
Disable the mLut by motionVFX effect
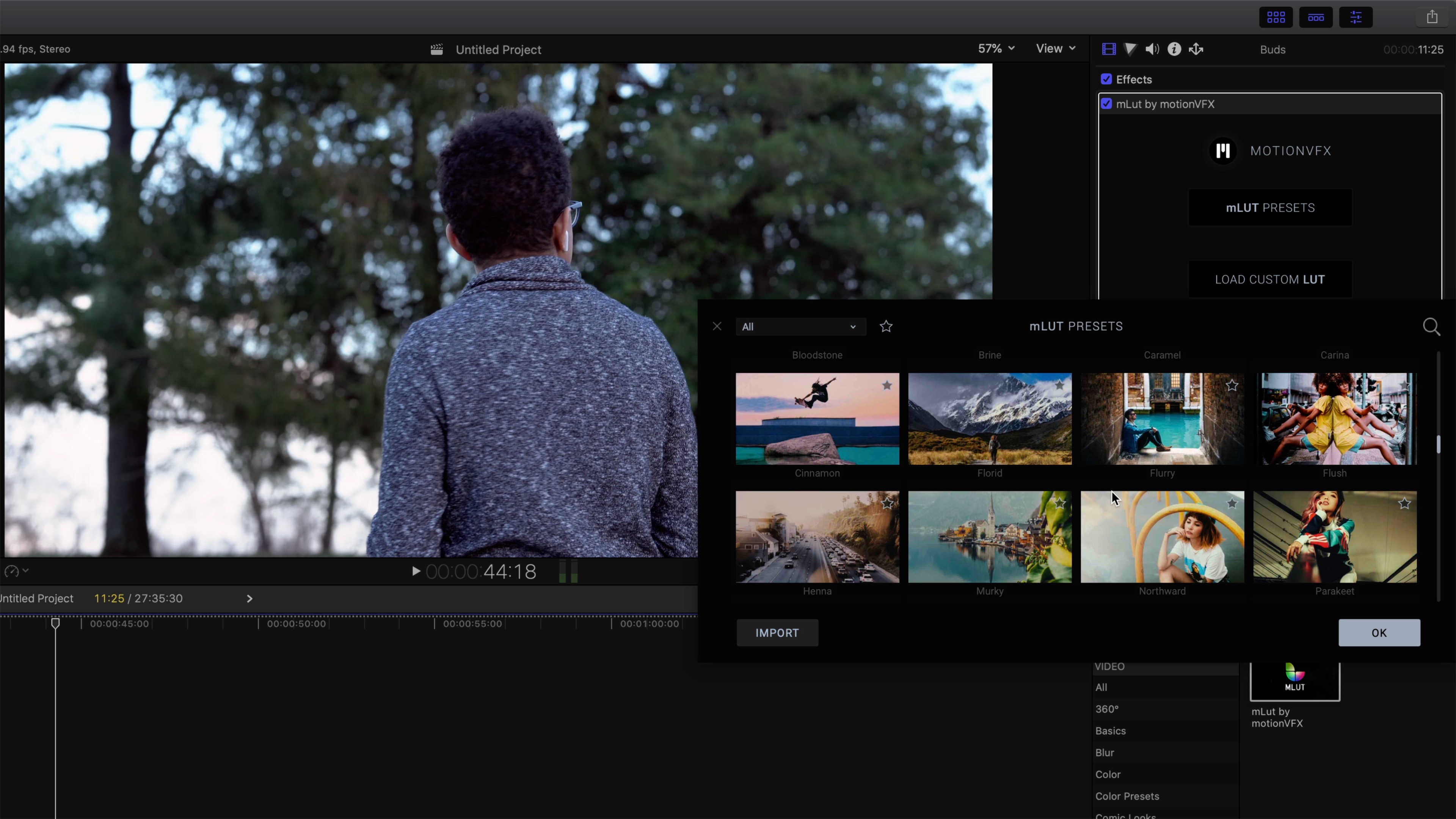point(1106,104)
